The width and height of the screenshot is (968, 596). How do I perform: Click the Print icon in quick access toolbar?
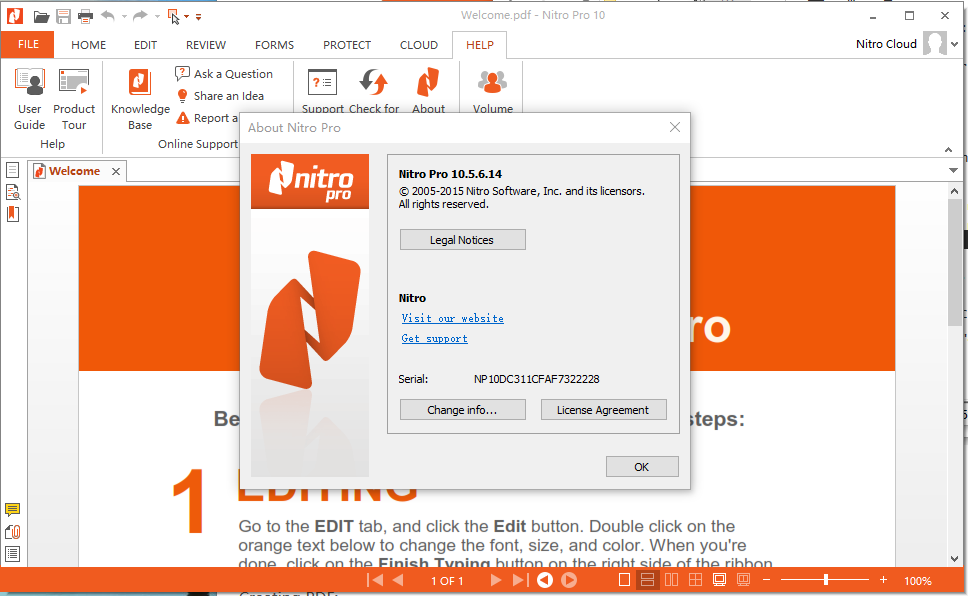click(86, 16)
